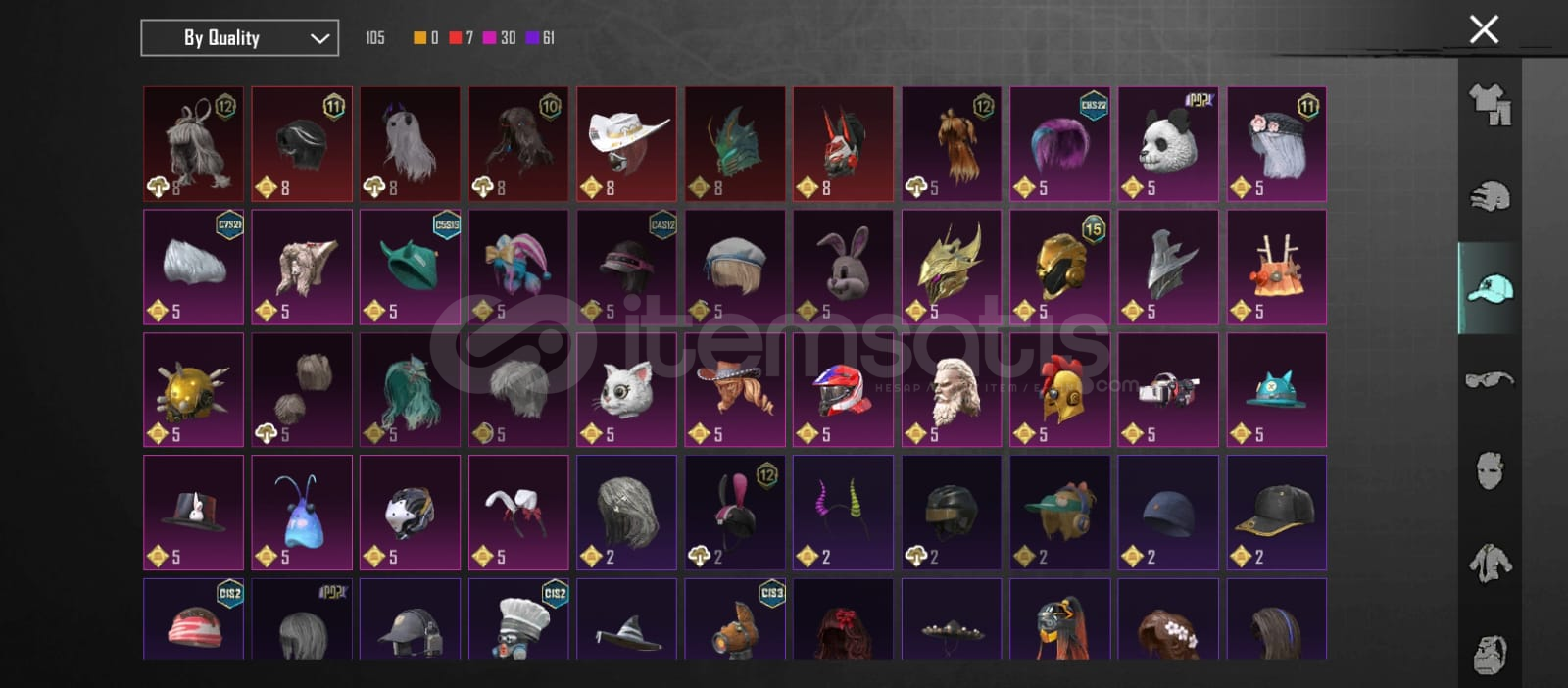Select the headwear cap category icon
The height and width of the screenshot is (688, 1568).
[x=1490, y=288]
